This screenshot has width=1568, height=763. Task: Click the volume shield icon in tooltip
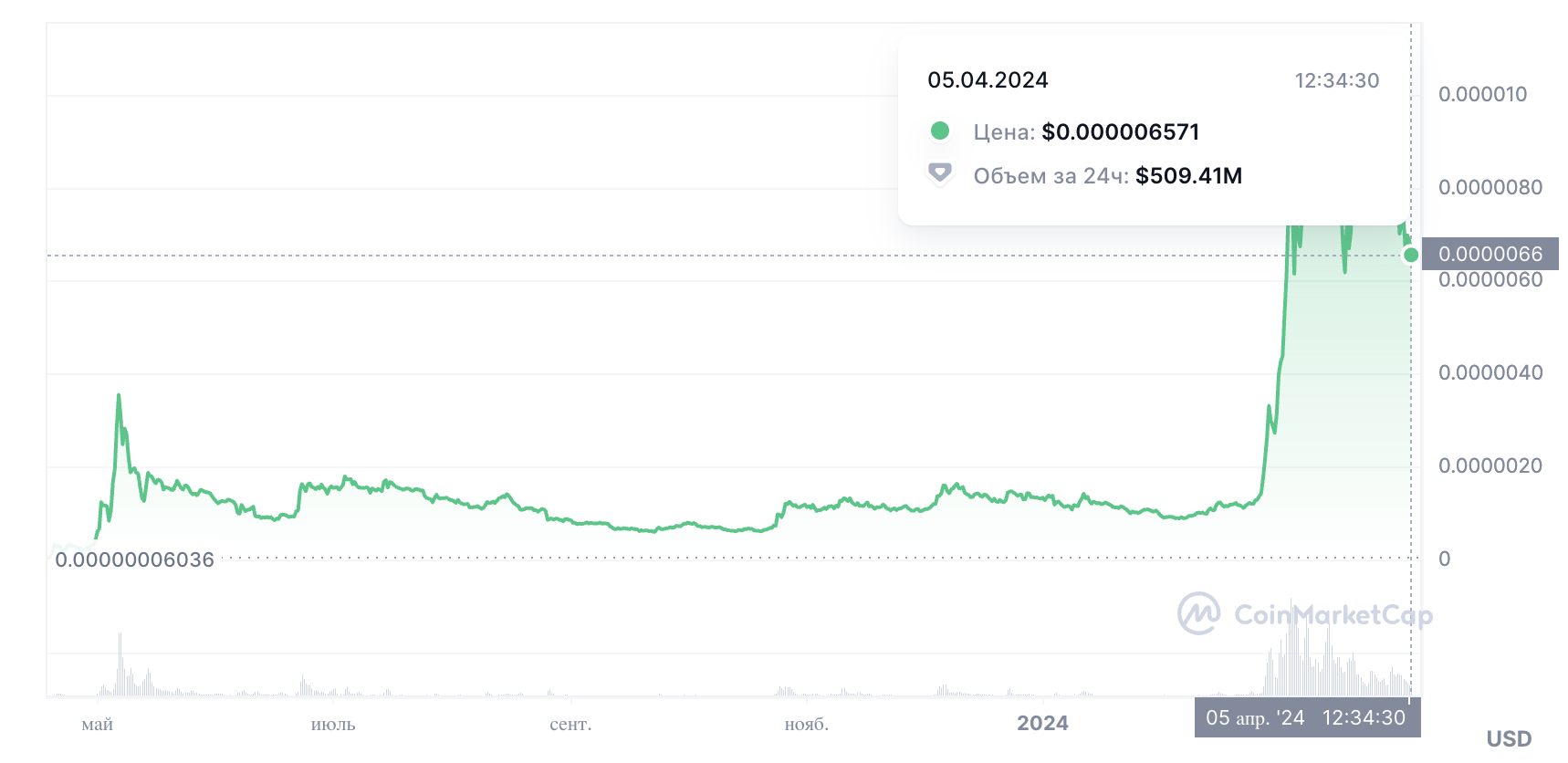pos(939,173)
